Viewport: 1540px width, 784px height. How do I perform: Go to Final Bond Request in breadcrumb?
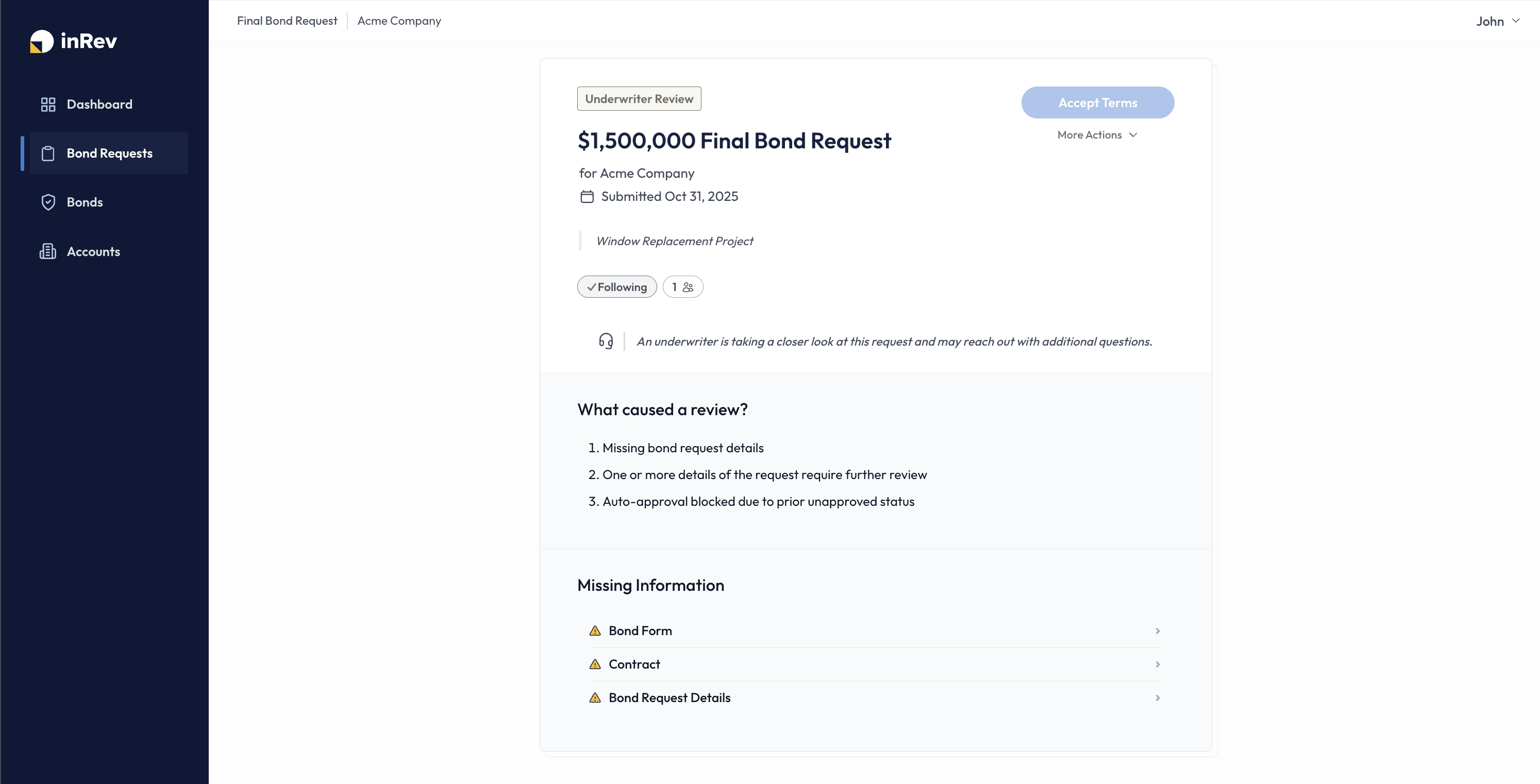coord(287,20)
